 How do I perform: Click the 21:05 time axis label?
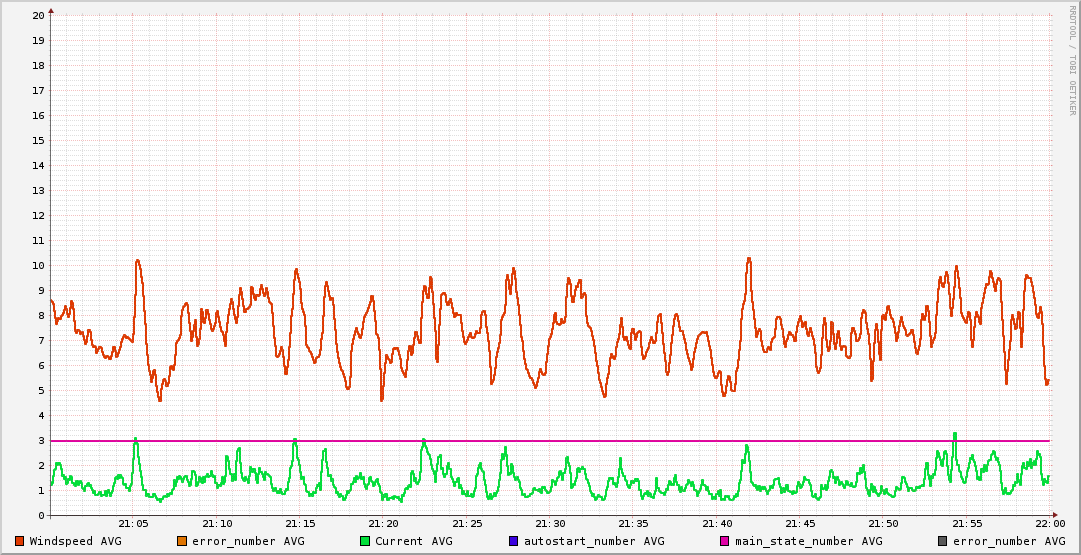pyautogui.click(x=134, y=524)
